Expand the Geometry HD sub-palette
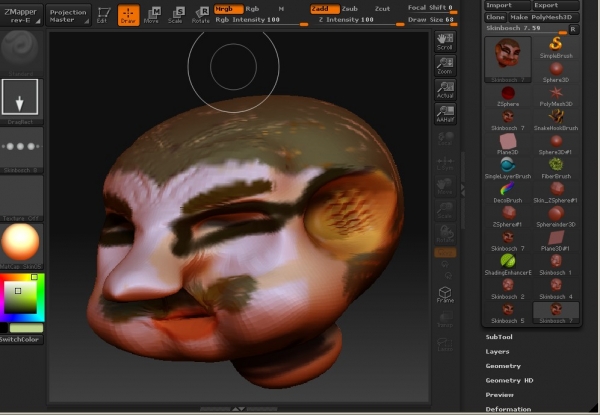 tap(509, 381)
